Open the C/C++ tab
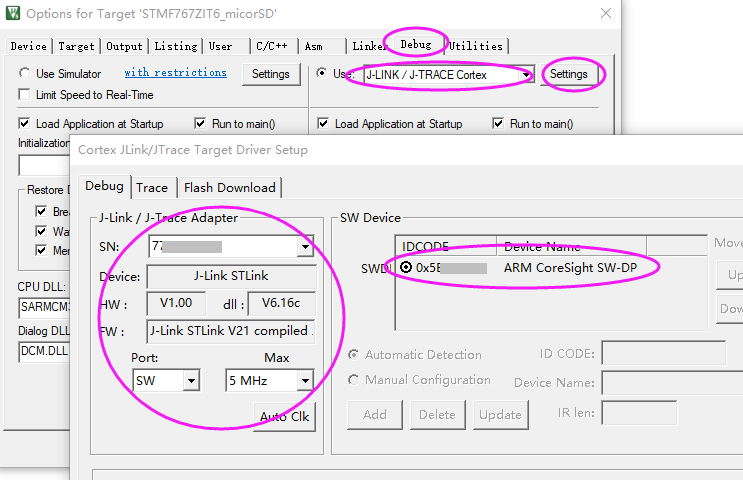Viewport: 743px width, 480px height. tap(272, 46)
